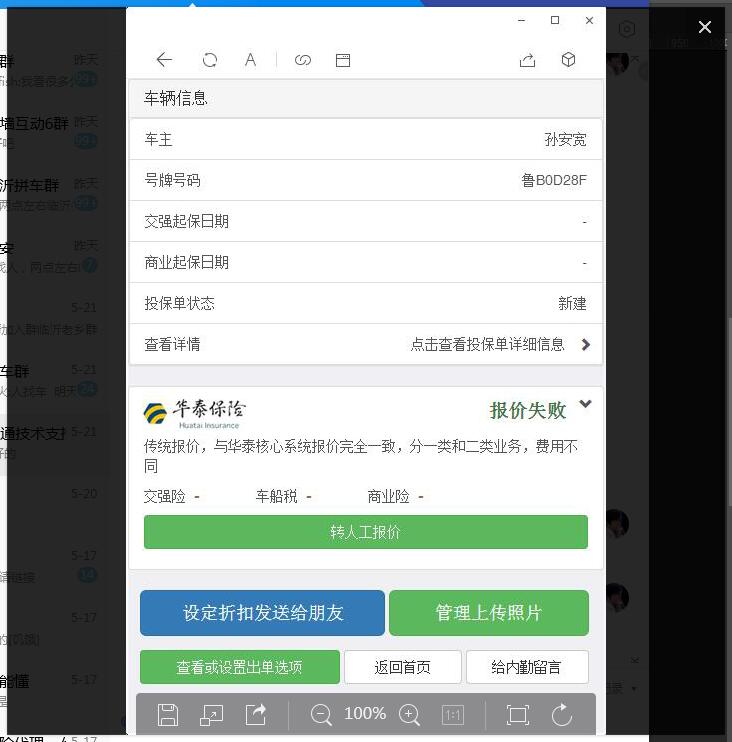The width and height of the screenshot is (732, 742).
Task: Select the 号牌号码 鲁B0D28F value
Action: point(554,180)
